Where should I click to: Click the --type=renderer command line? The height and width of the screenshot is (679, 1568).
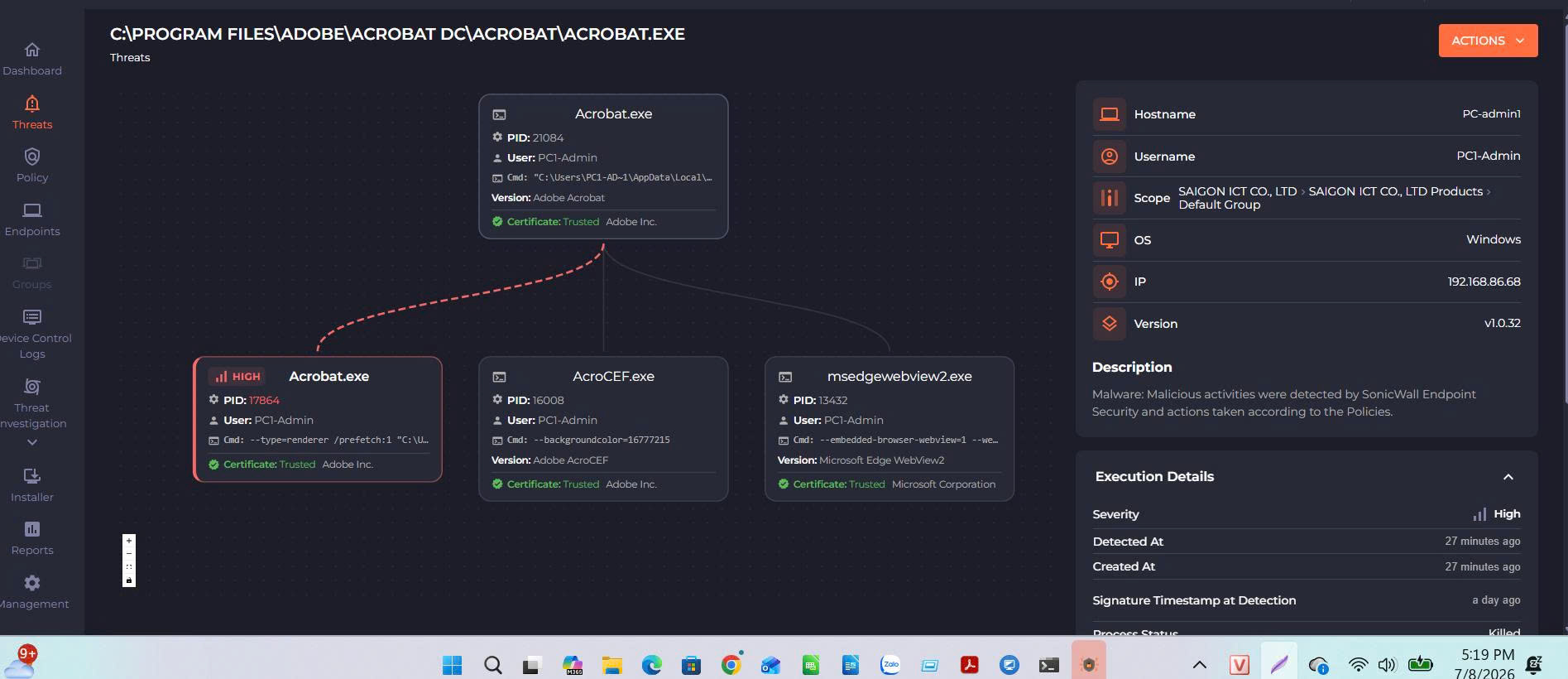[339, 440]
